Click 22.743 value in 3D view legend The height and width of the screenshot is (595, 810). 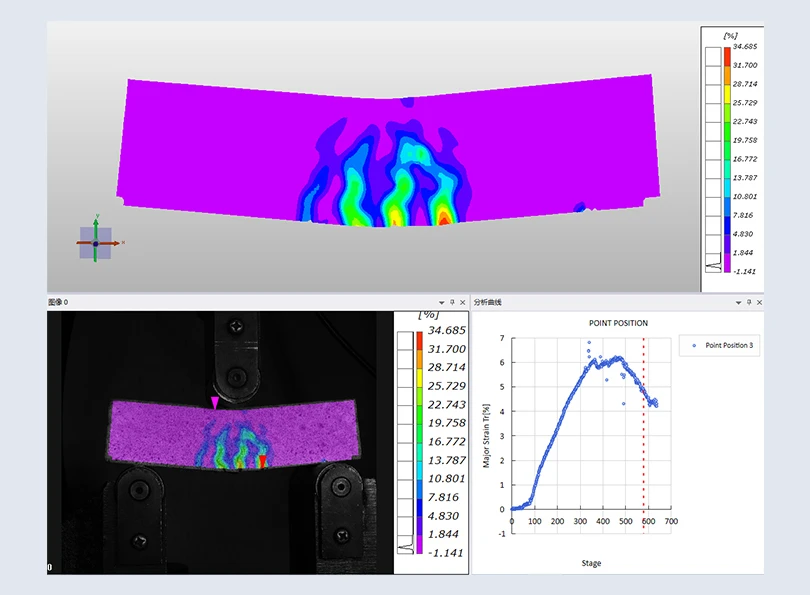745,121
